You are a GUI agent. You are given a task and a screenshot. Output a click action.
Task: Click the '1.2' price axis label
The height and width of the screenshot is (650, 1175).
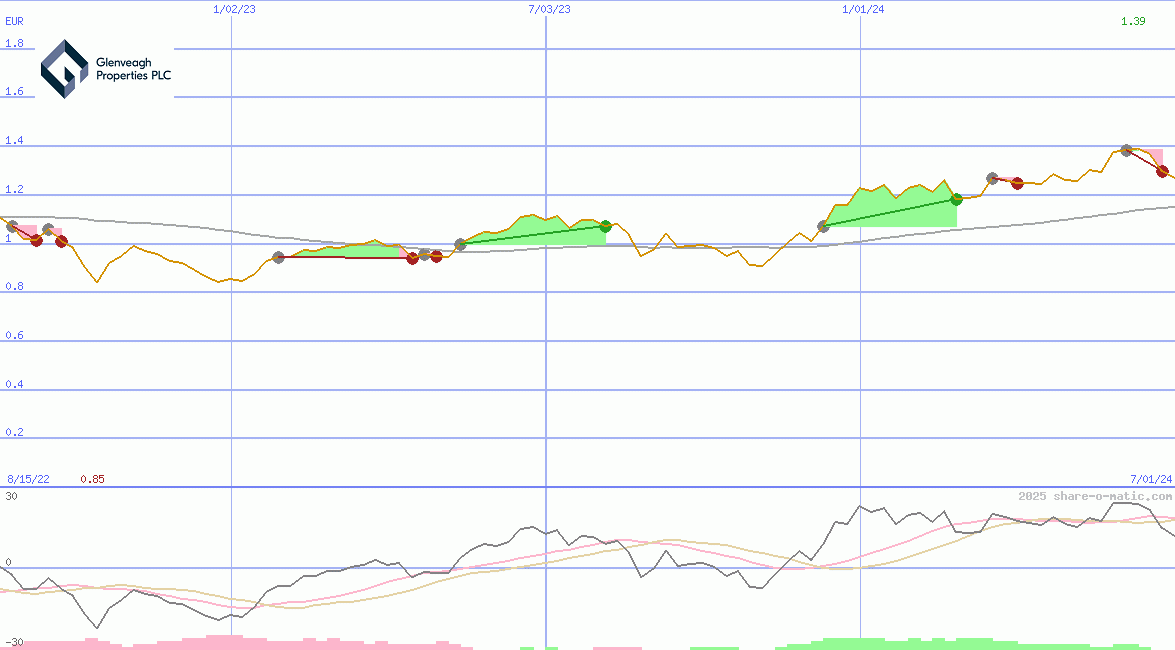14,190
